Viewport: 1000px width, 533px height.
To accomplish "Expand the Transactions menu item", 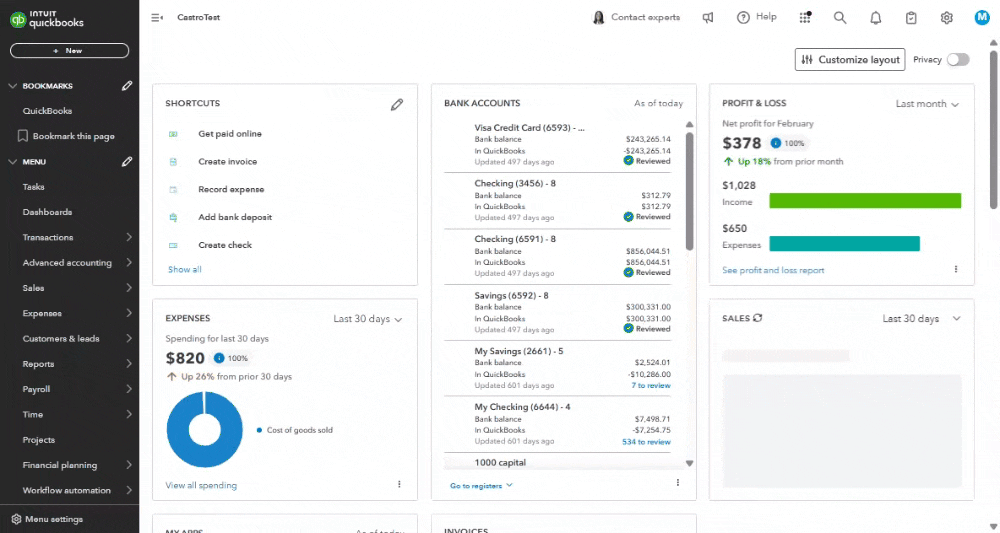I will coord(77,237).
